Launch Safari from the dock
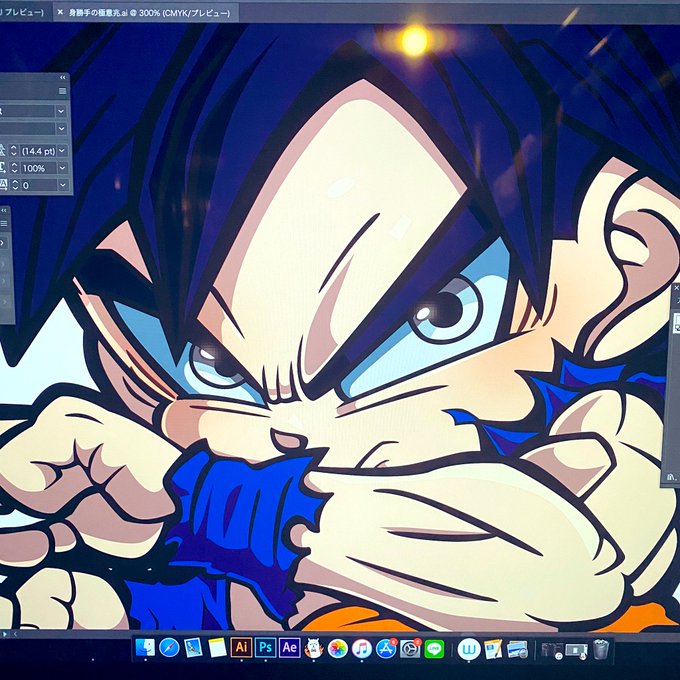The image size is (680, 680). (169, 648)
